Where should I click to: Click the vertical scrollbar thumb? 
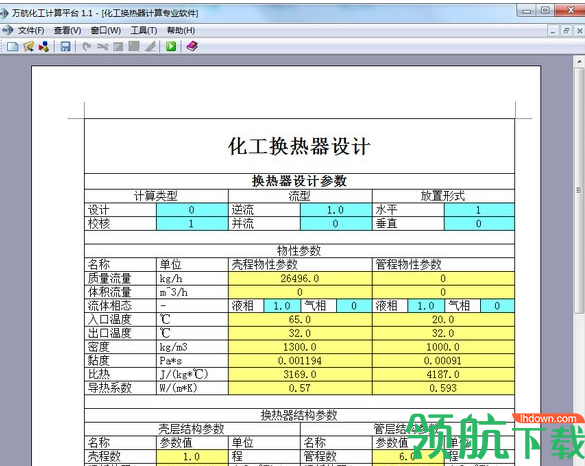coord(579,190)
